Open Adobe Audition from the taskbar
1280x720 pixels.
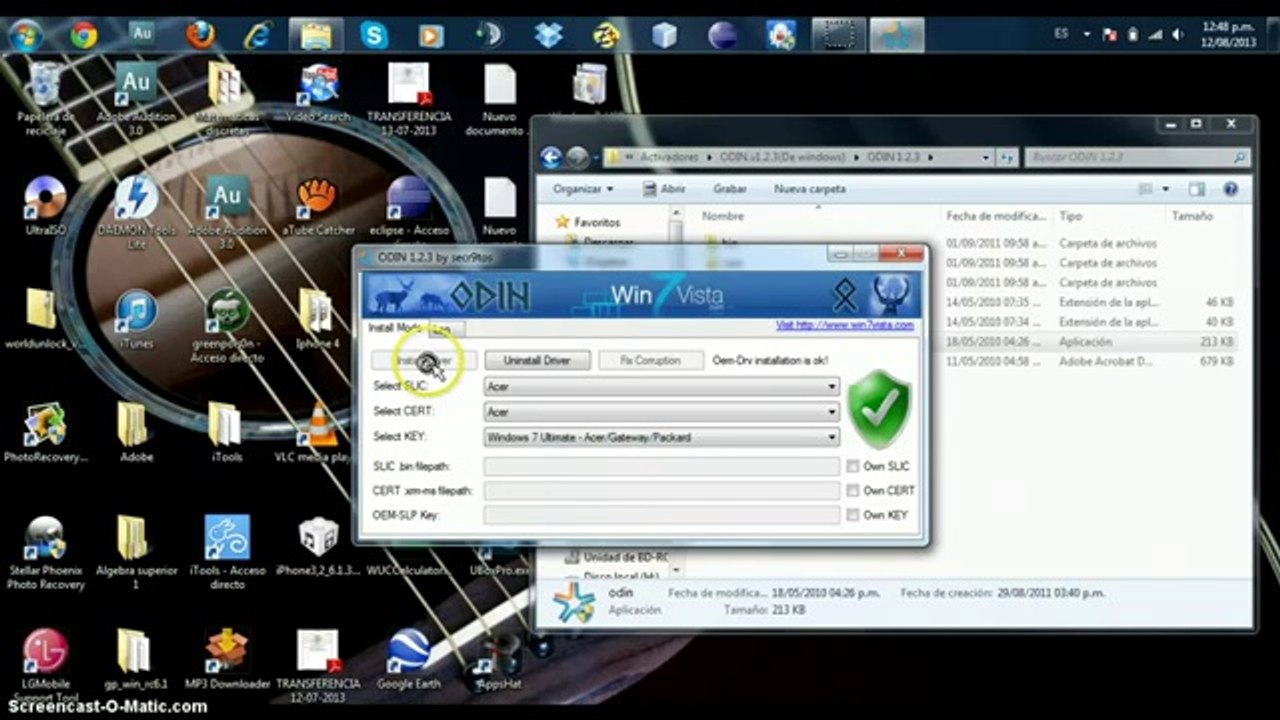pos(142,34)
